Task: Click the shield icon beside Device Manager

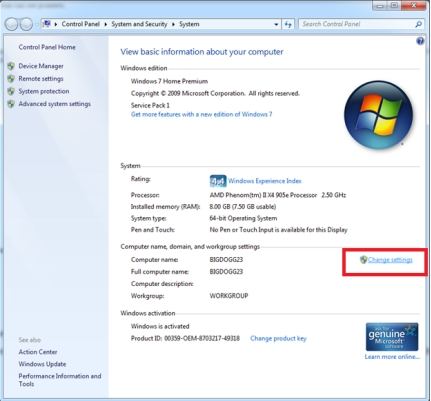Action: point(11,66)
